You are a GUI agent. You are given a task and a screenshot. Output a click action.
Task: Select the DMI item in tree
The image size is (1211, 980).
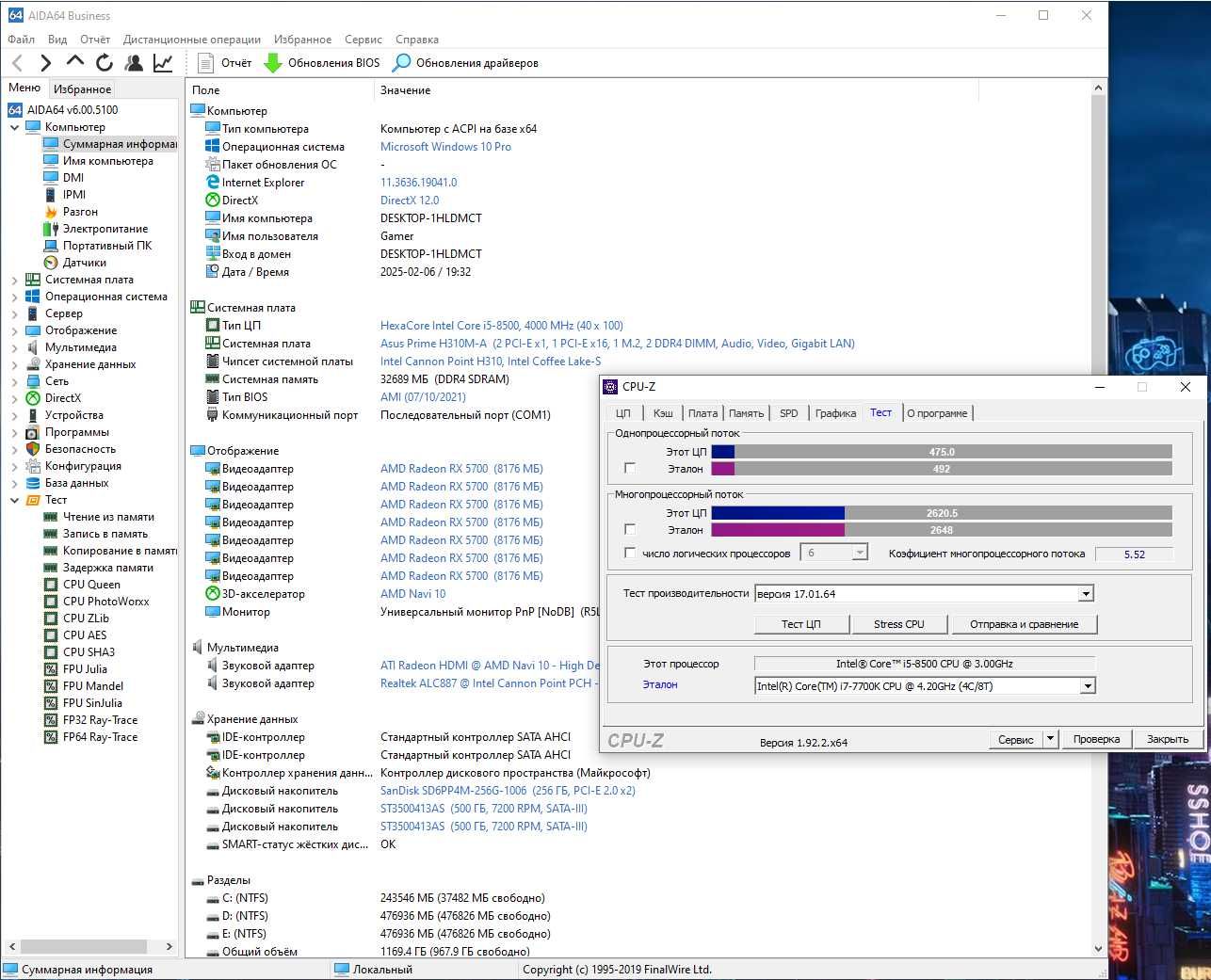point(73,178)
